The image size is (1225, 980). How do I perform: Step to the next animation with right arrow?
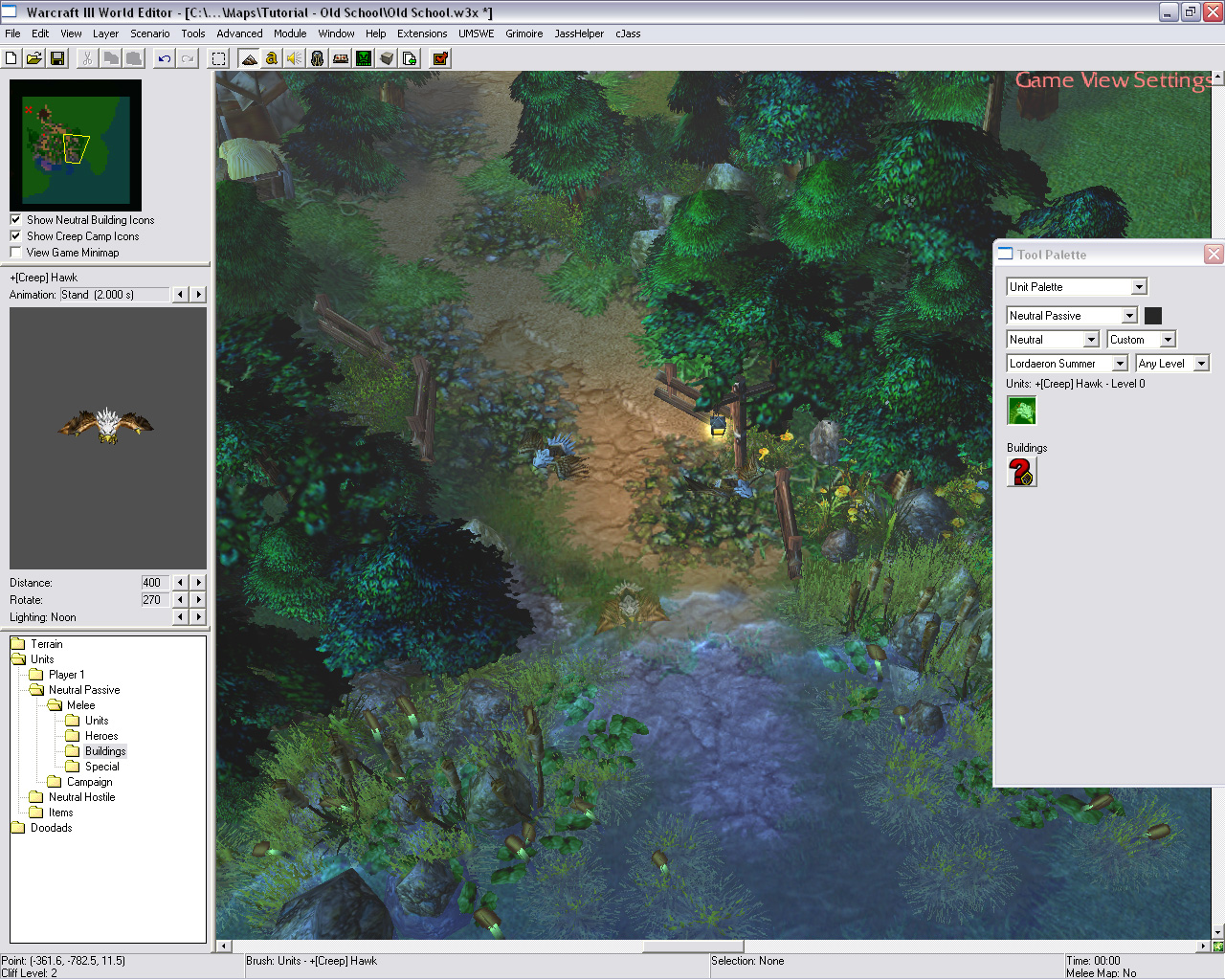coord(198,295)
